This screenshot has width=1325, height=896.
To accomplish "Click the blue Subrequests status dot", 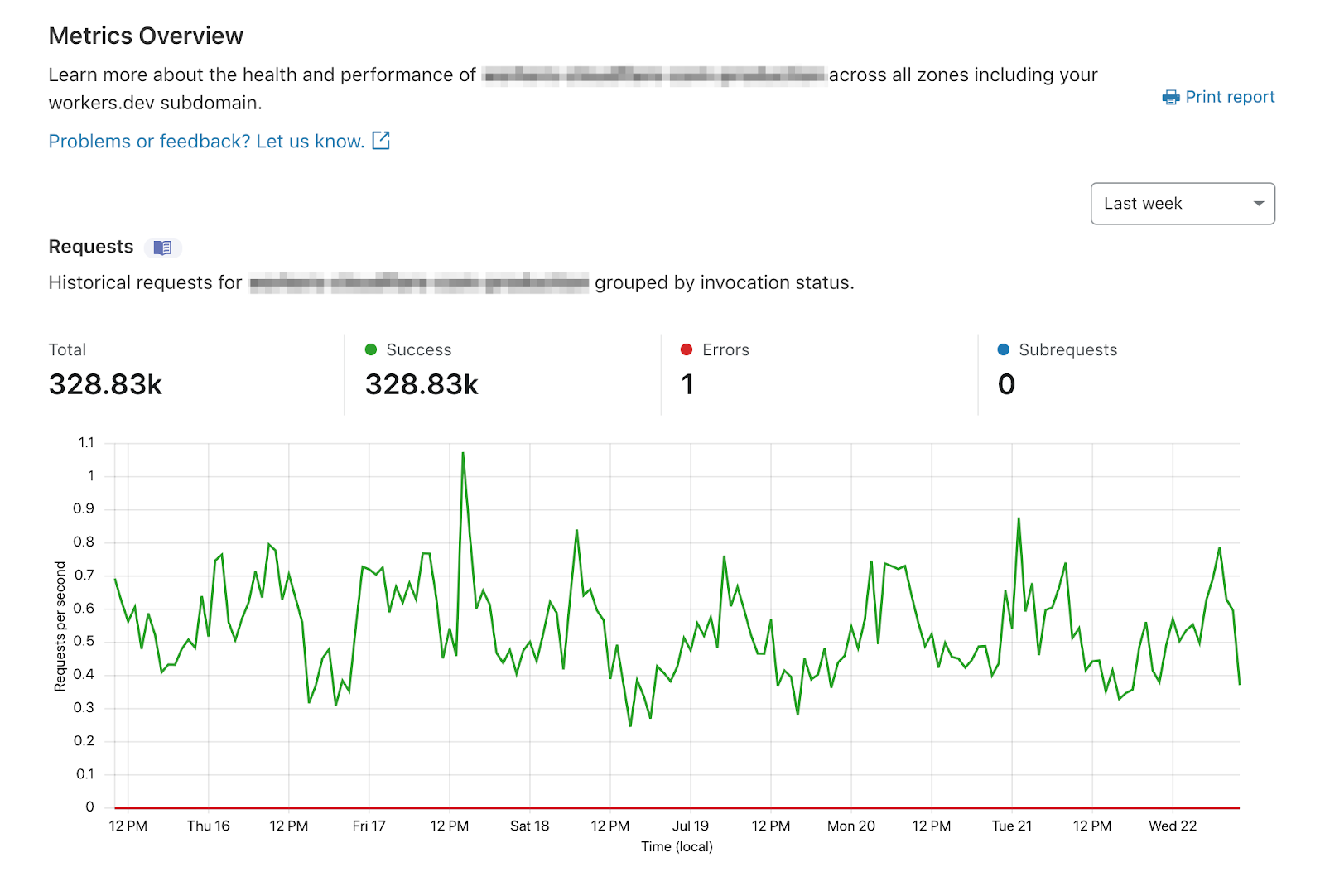I will [1004, 349].
